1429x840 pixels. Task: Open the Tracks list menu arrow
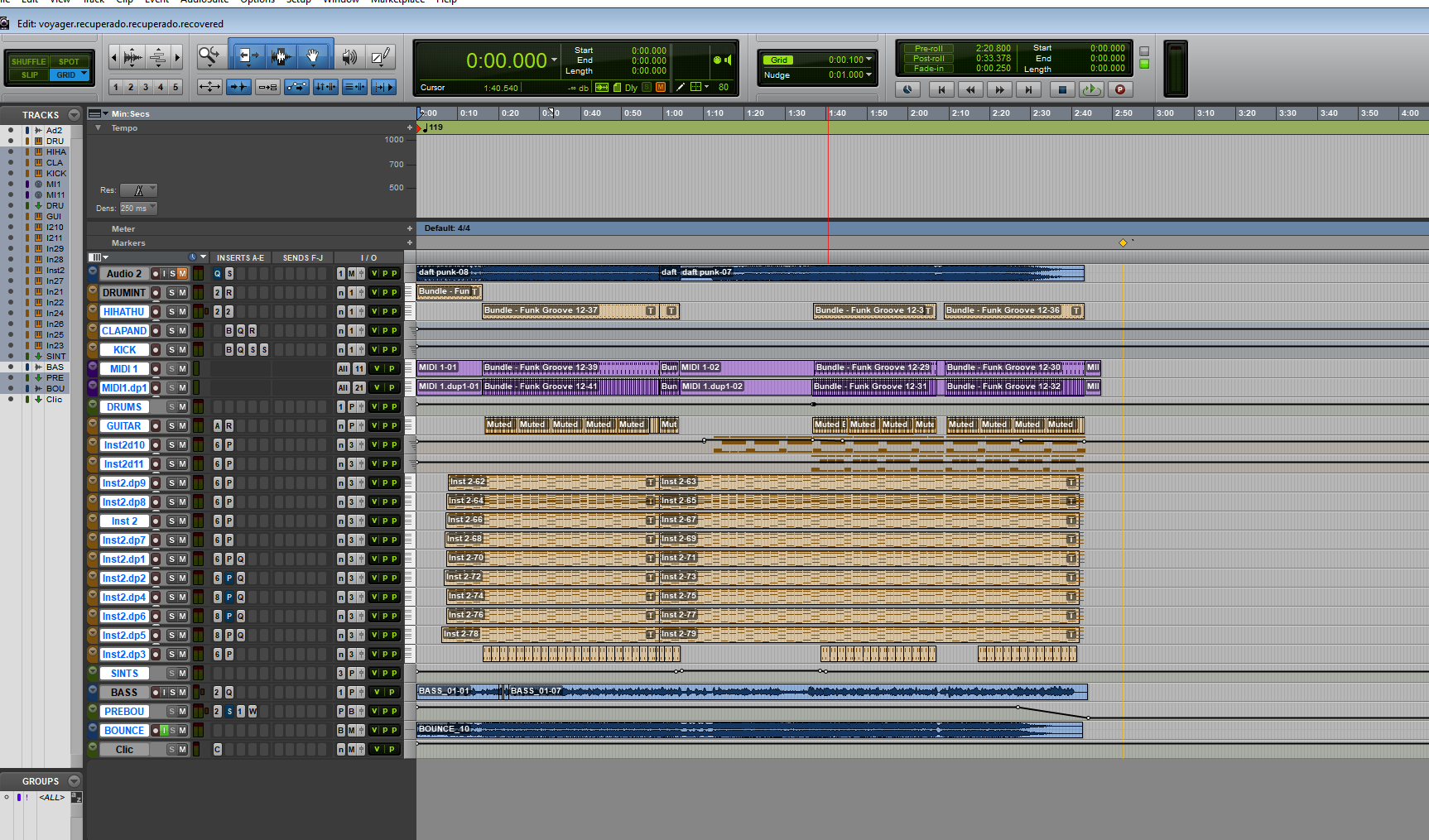pos(75,115)
